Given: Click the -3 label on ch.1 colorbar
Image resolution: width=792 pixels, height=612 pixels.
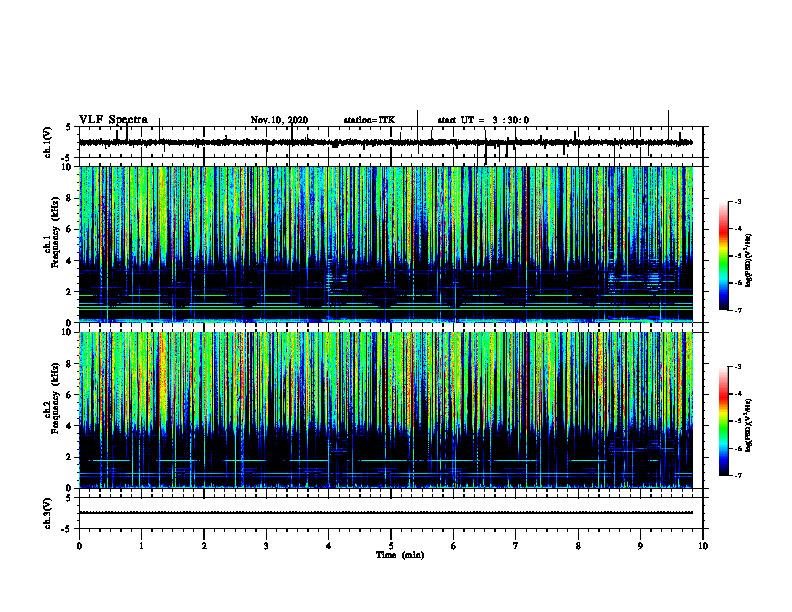Looking at the screenshot, I should click(738, 201).
